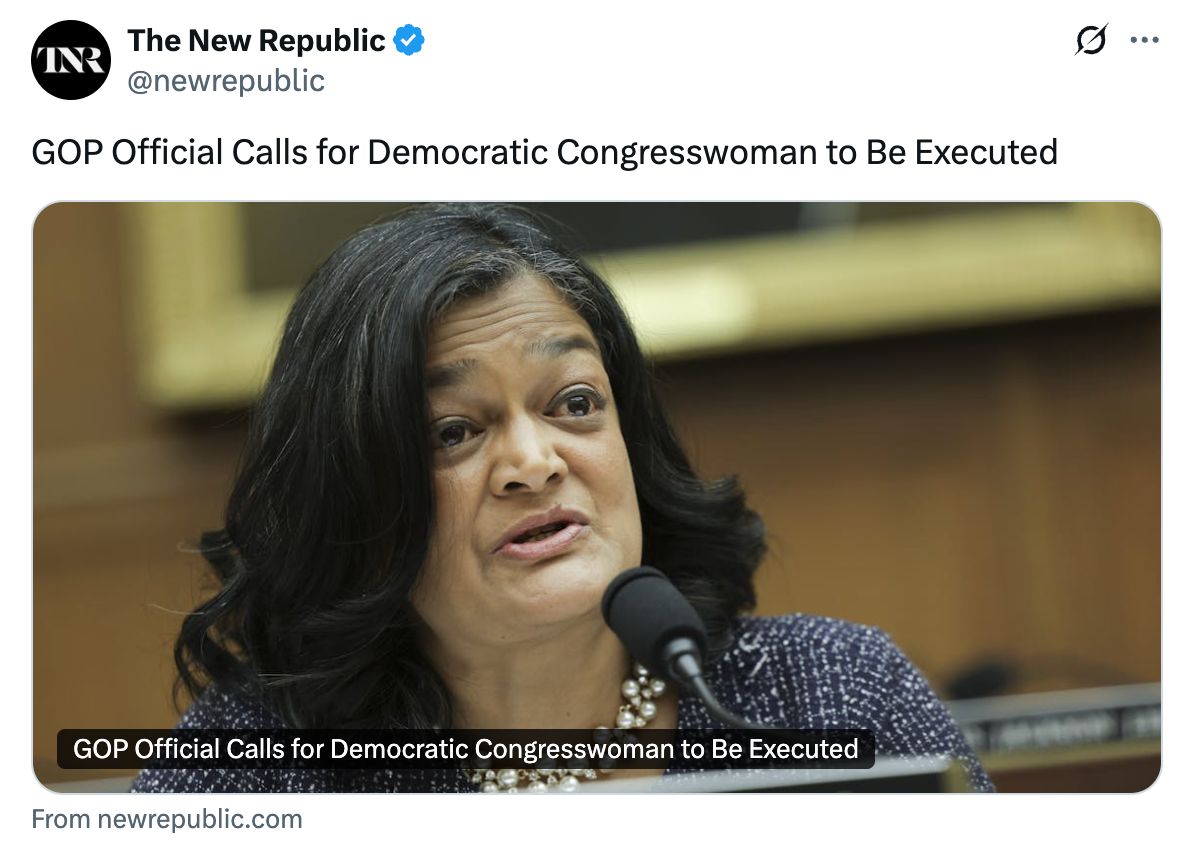The width and height of the screenshot is (1190, 856).
Task: Follow the 'From newrepublic.com' source link
Action: click(x=167, y=820)
